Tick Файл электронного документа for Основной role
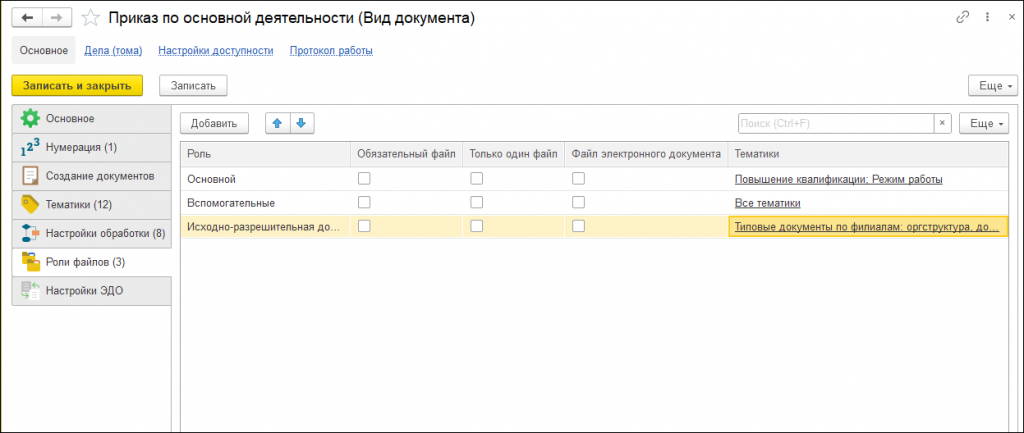1024x433 pixels. coord(578,178)
